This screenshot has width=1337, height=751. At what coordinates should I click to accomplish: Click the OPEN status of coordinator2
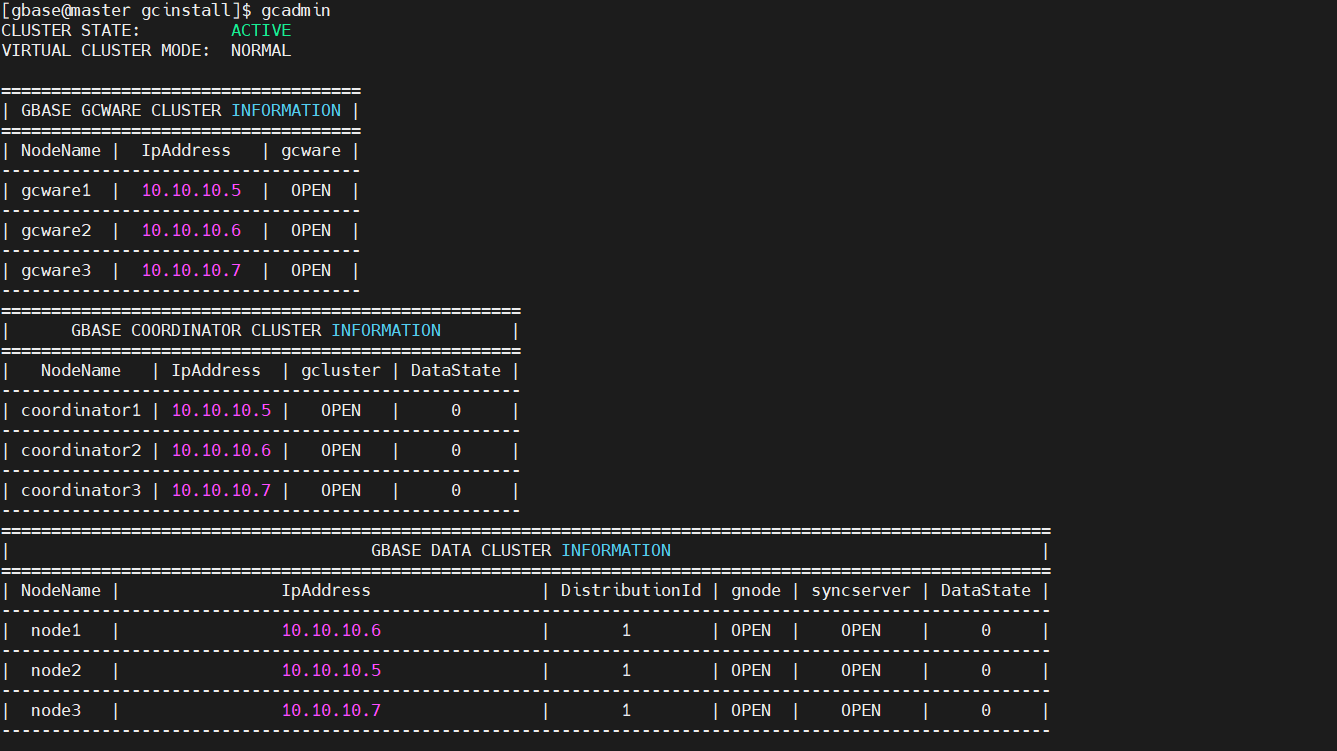(x=341, y=450)
